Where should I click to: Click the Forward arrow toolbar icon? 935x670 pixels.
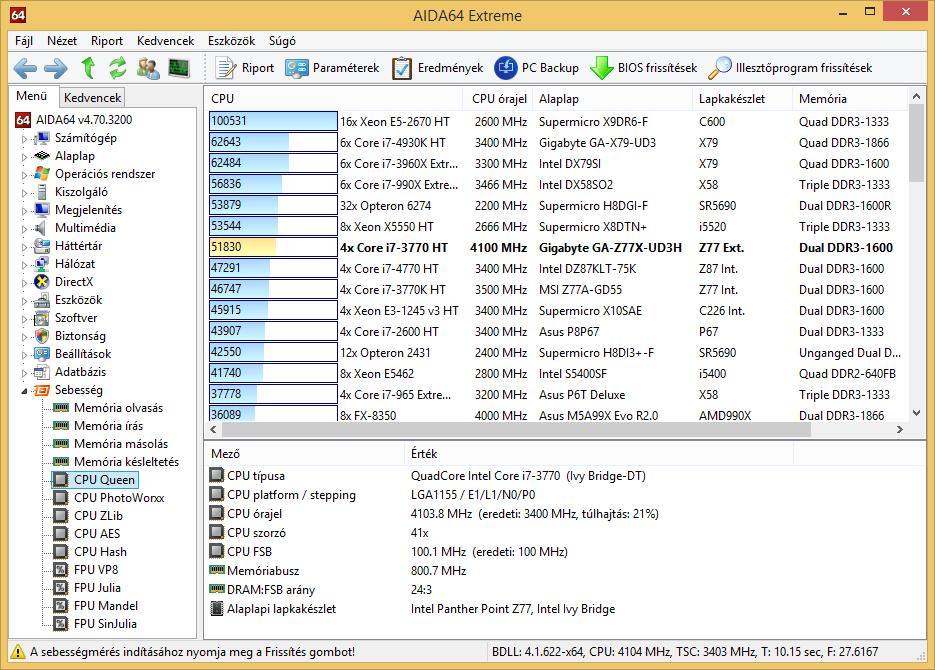click(x=56, y=68)
